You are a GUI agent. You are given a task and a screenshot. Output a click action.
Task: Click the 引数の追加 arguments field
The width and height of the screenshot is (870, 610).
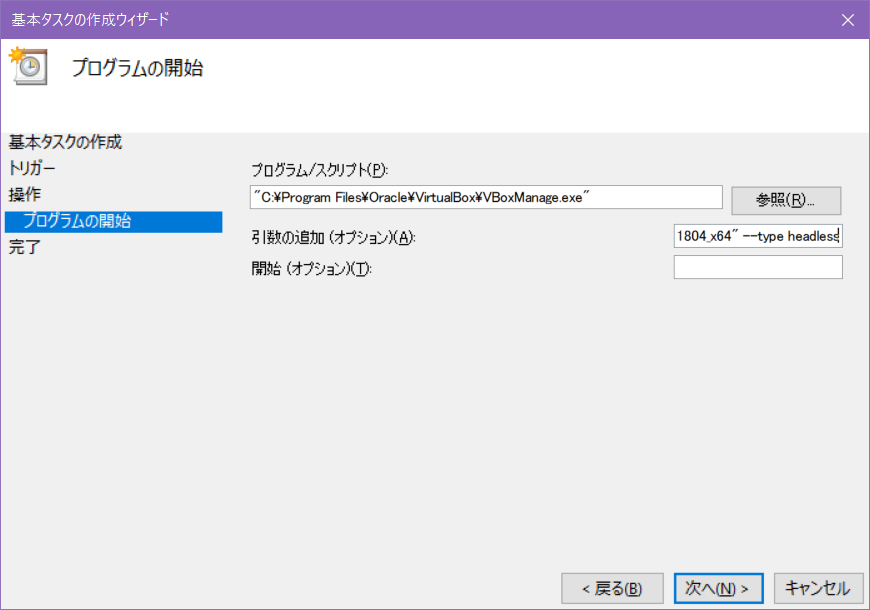[758, 236]
